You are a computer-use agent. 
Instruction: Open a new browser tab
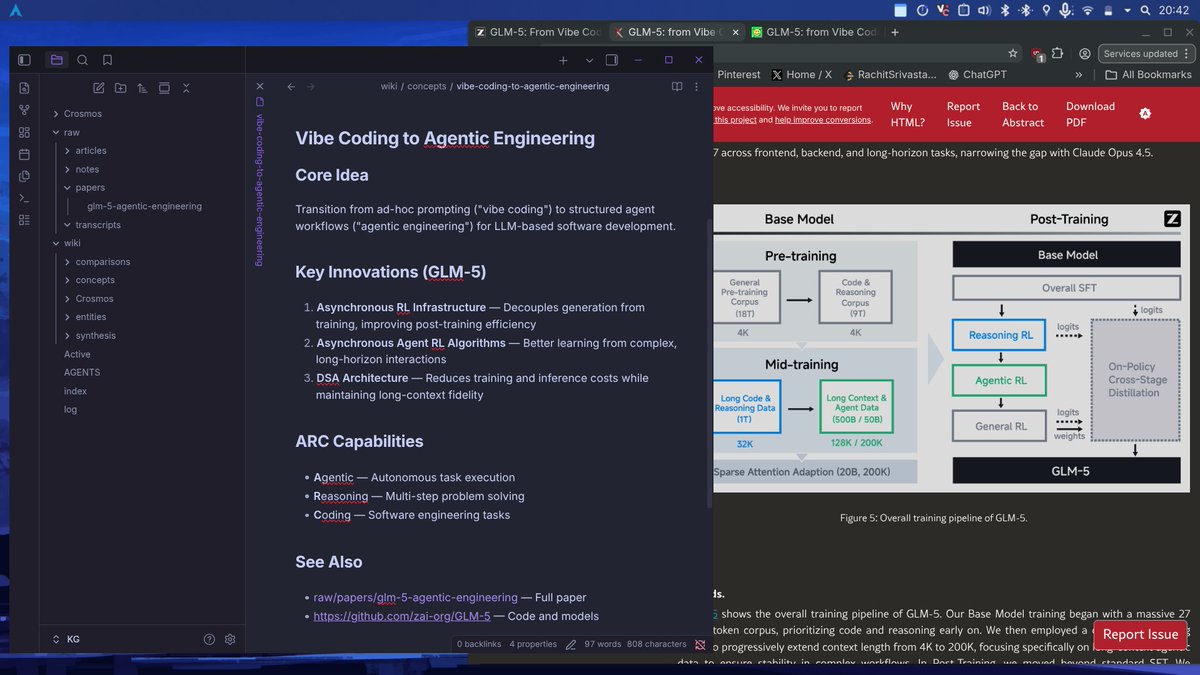coord(895,32)
